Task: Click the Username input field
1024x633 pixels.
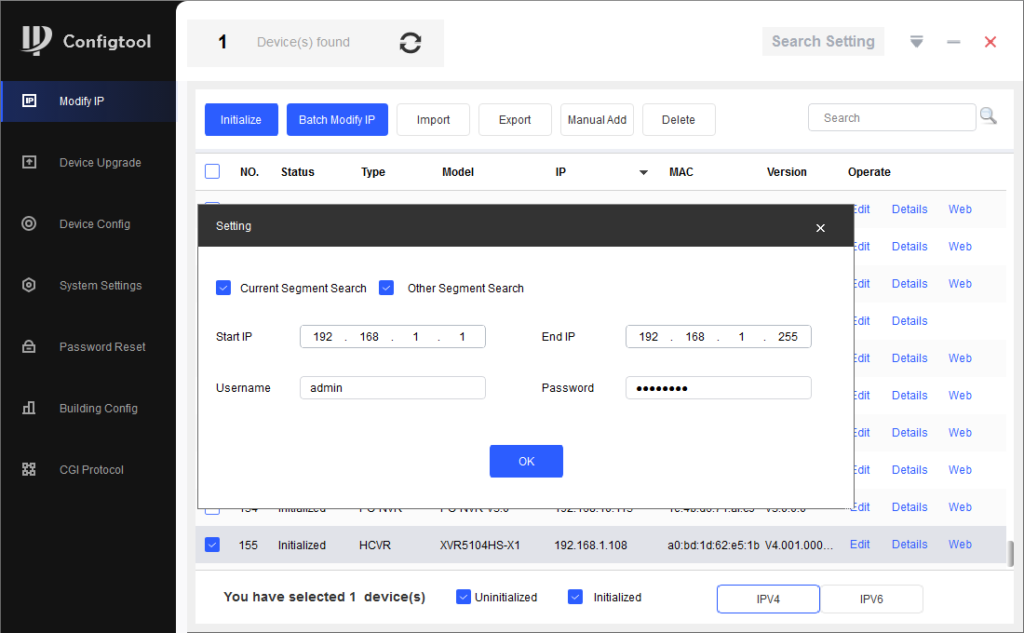Action: [x=392, y=388]
